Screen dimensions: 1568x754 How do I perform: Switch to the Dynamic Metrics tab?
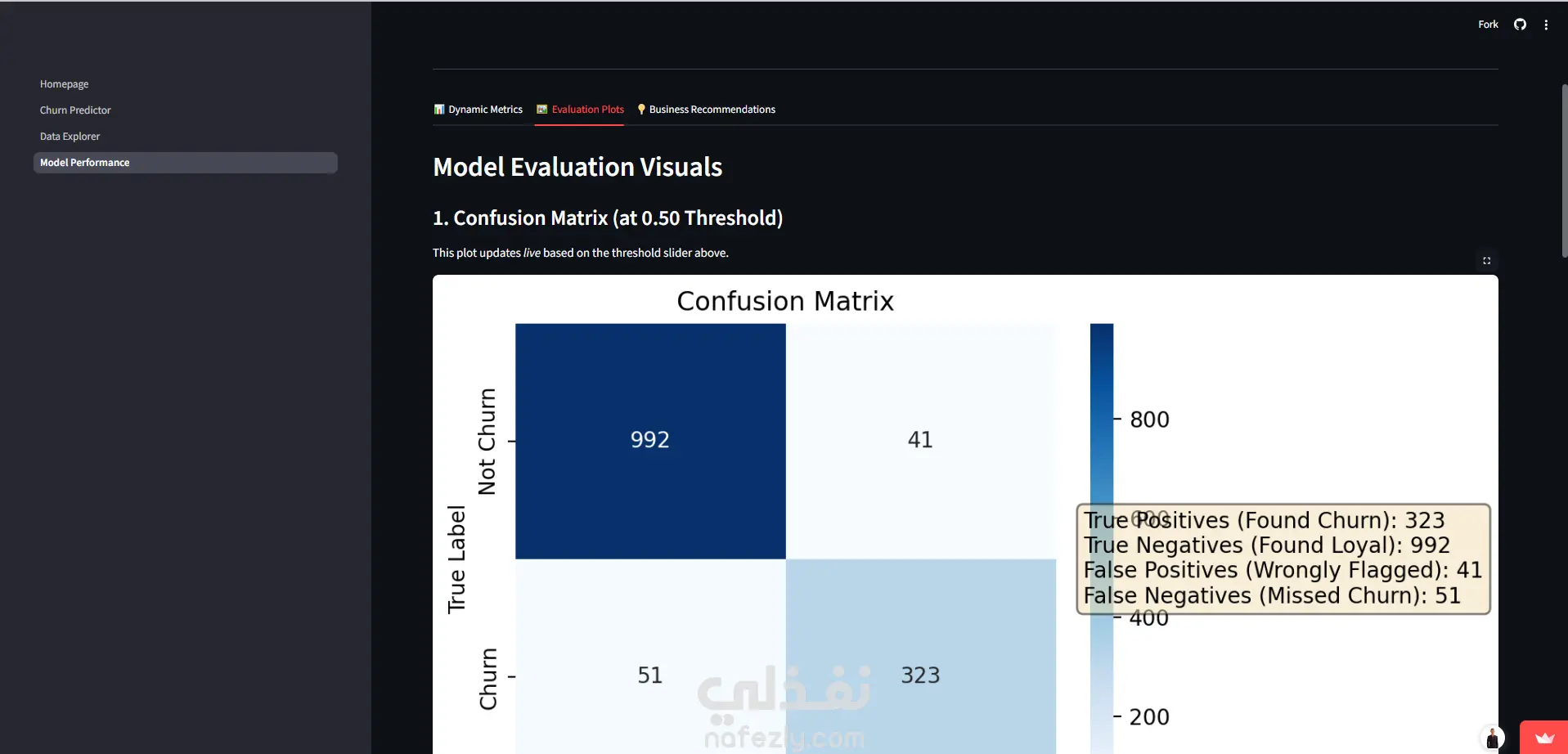click(478, 110)
